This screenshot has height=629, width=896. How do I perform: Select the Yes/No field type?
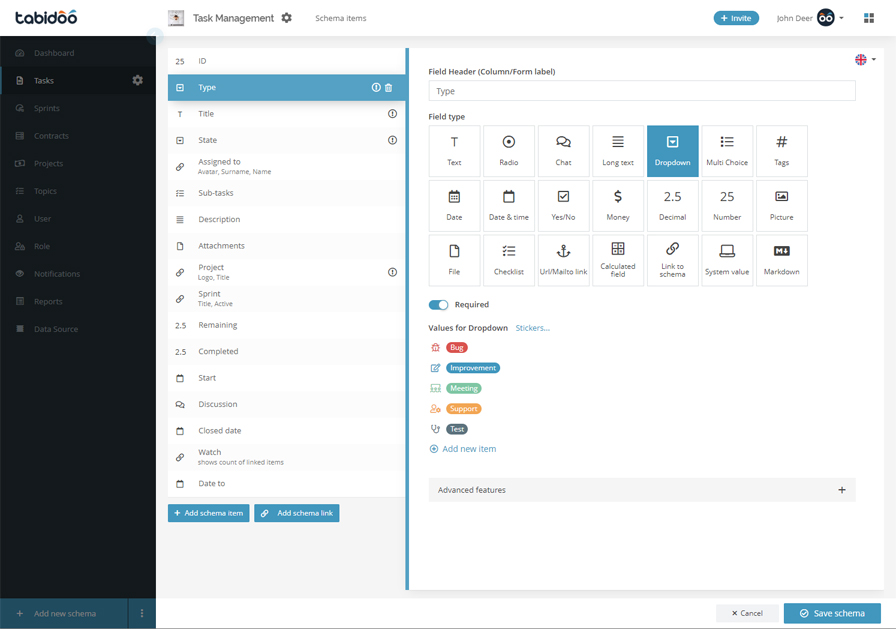click(563, 206)
